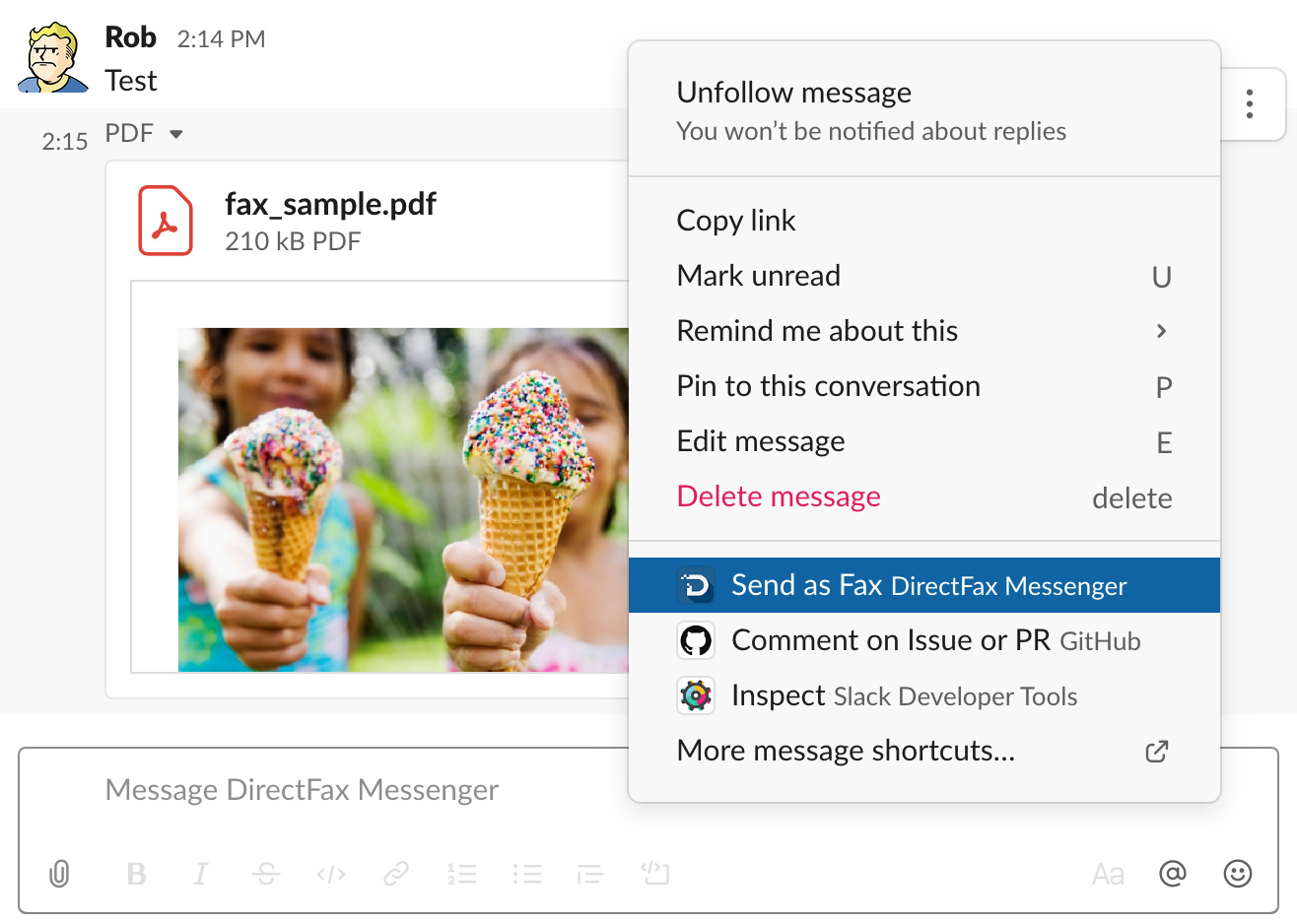This screenshot has width=1297, height=924.
Task: Click the GitHub octocat icon
Action: [696, 640]
